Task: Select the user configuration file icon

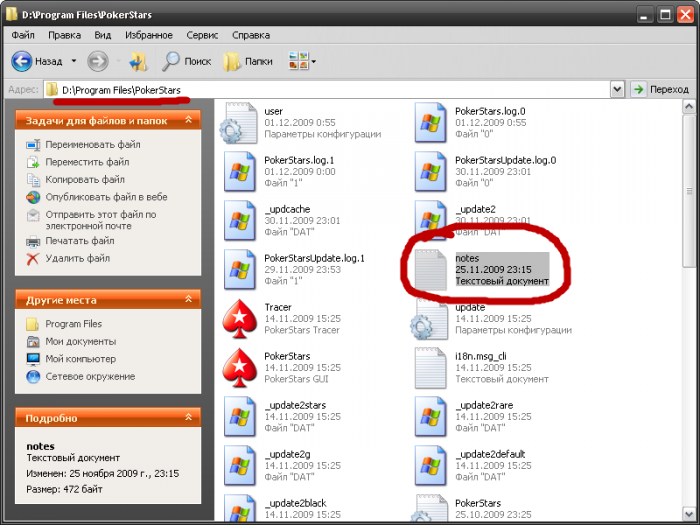Action: tap(239, 123)
